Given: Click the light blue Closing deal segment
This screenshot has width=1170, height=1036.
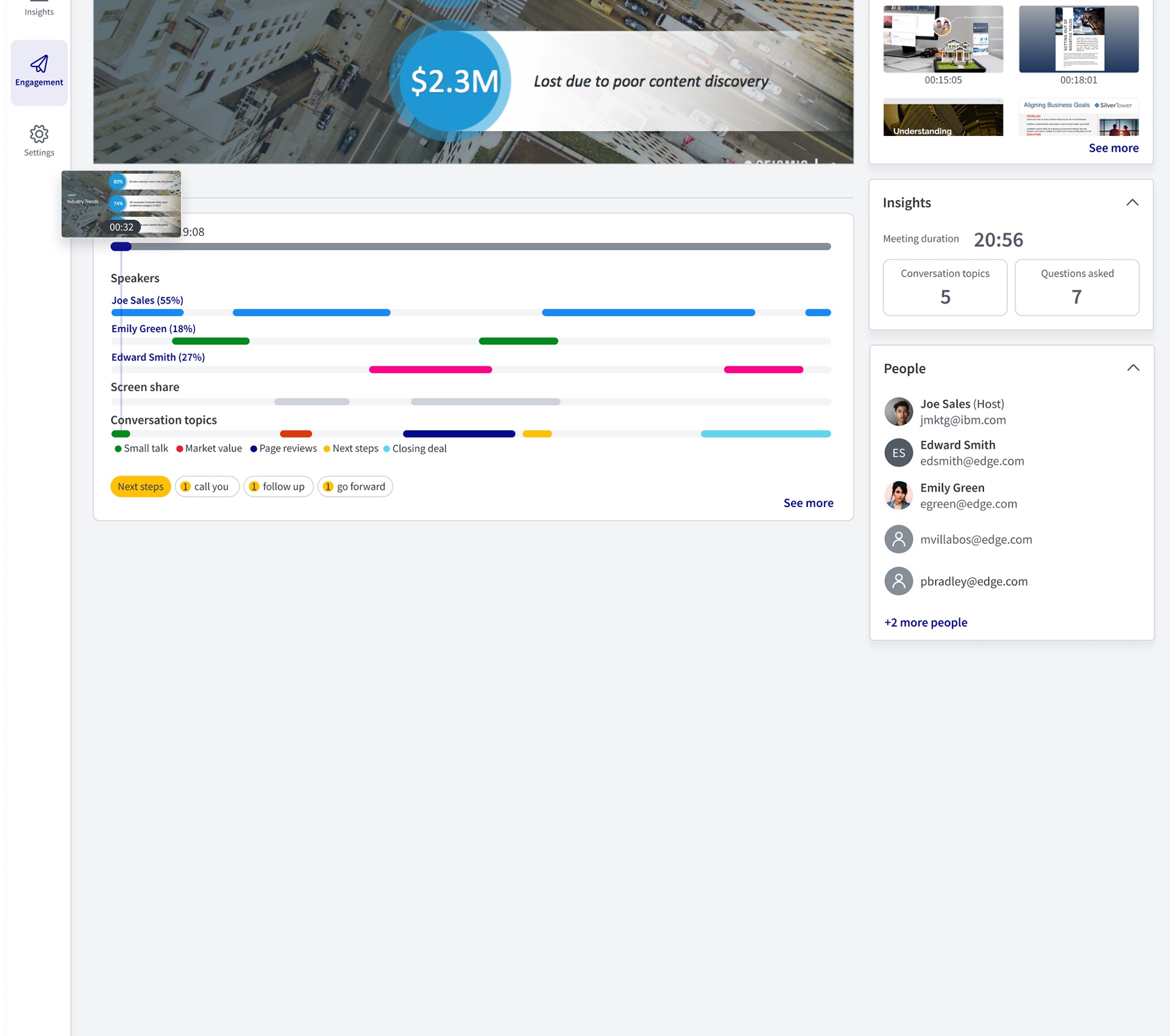Looking at the screenshot, I should coord(765,434).
